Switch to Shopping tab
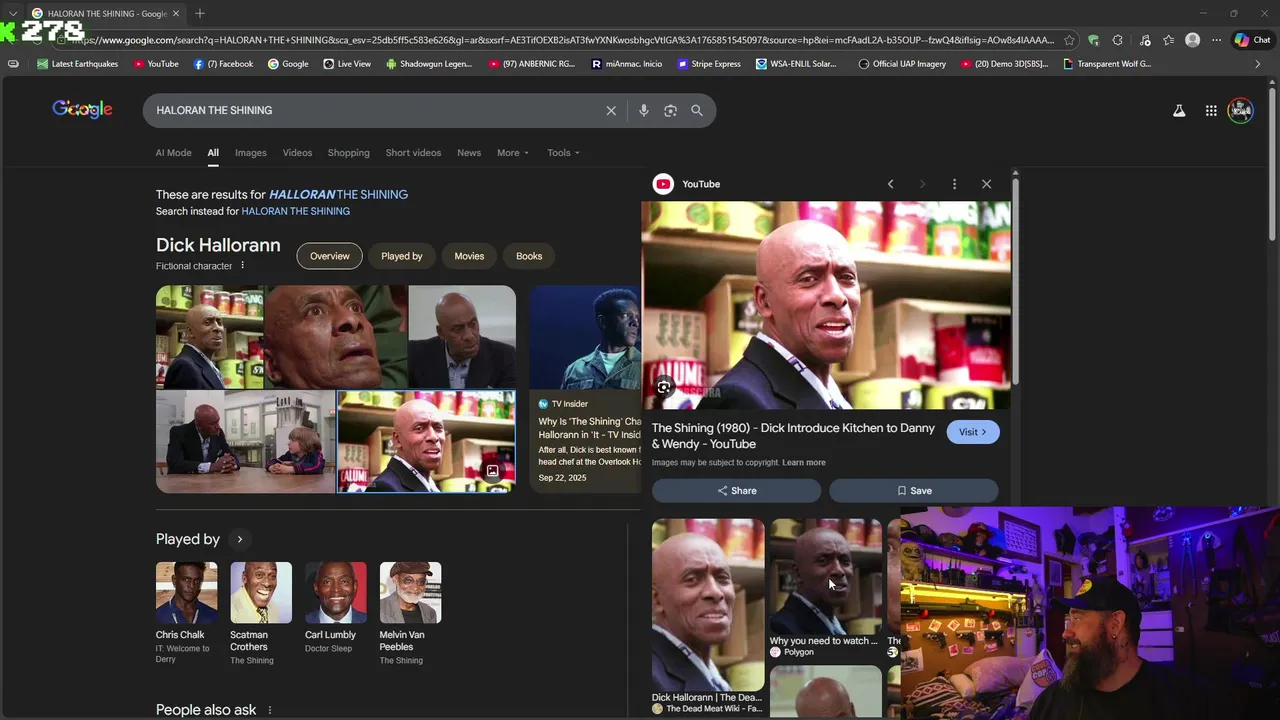 pyautogui.click(x=349, y=153)
